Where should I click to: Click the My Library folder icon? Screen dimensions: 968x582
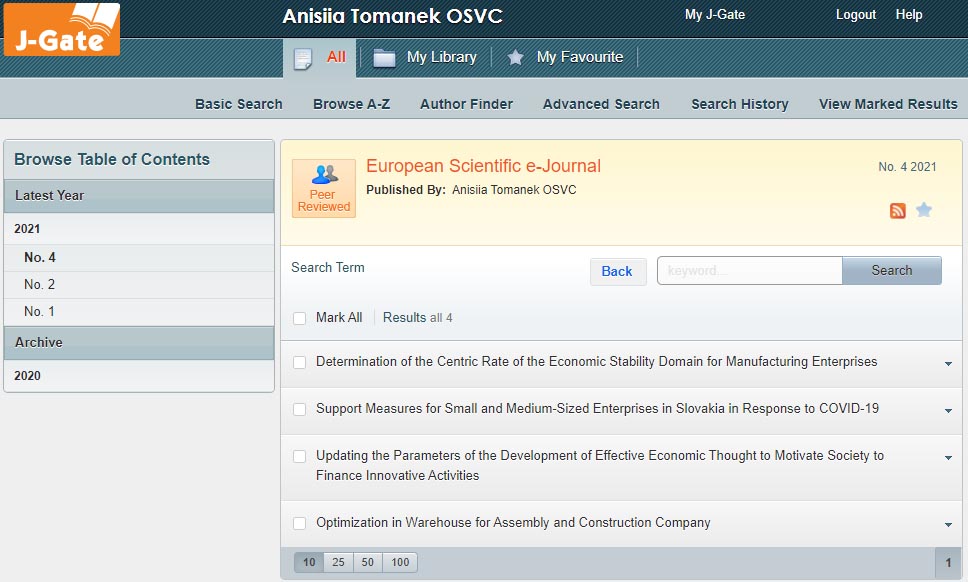pyautogui.click(x=384, y=58)
